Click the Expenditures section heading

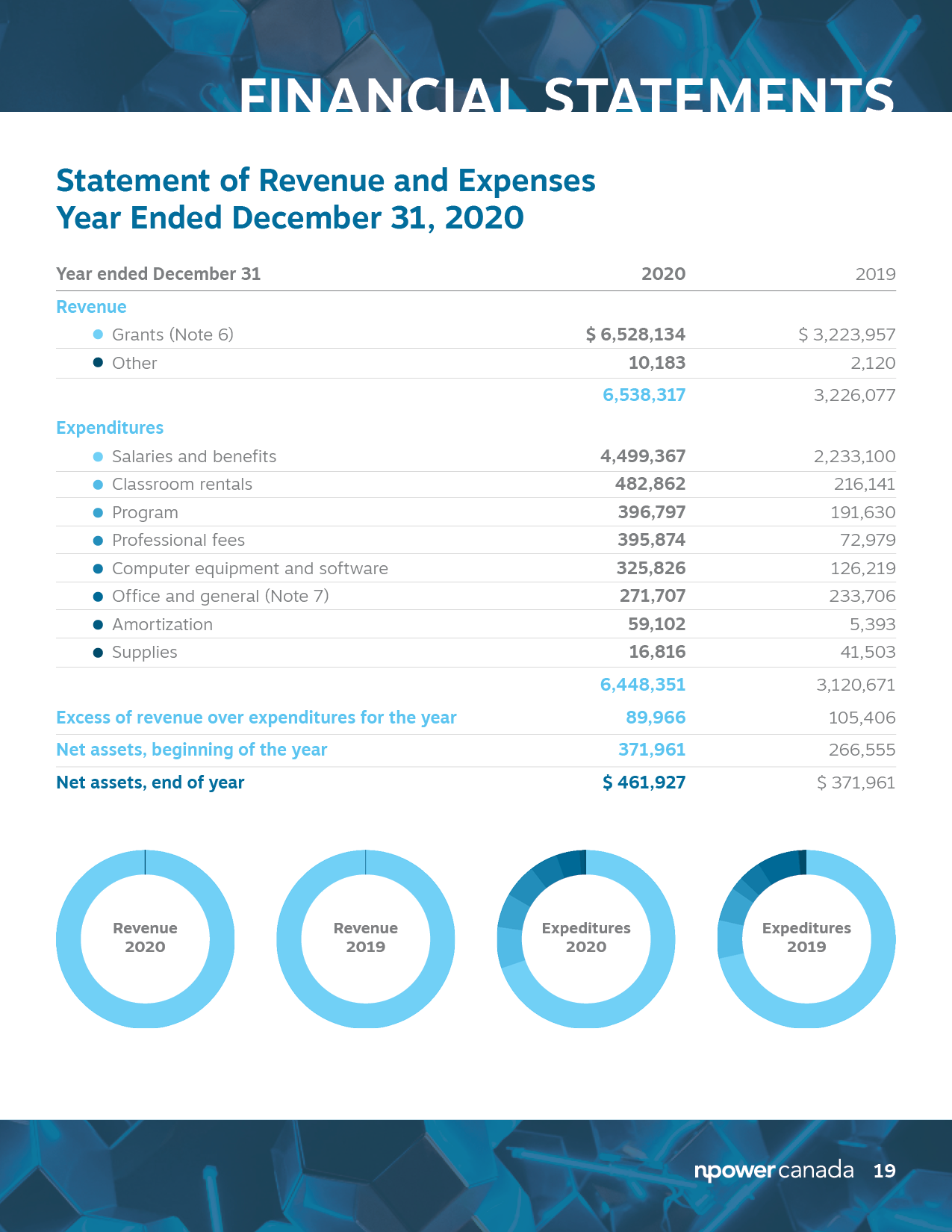click(110, 428)
